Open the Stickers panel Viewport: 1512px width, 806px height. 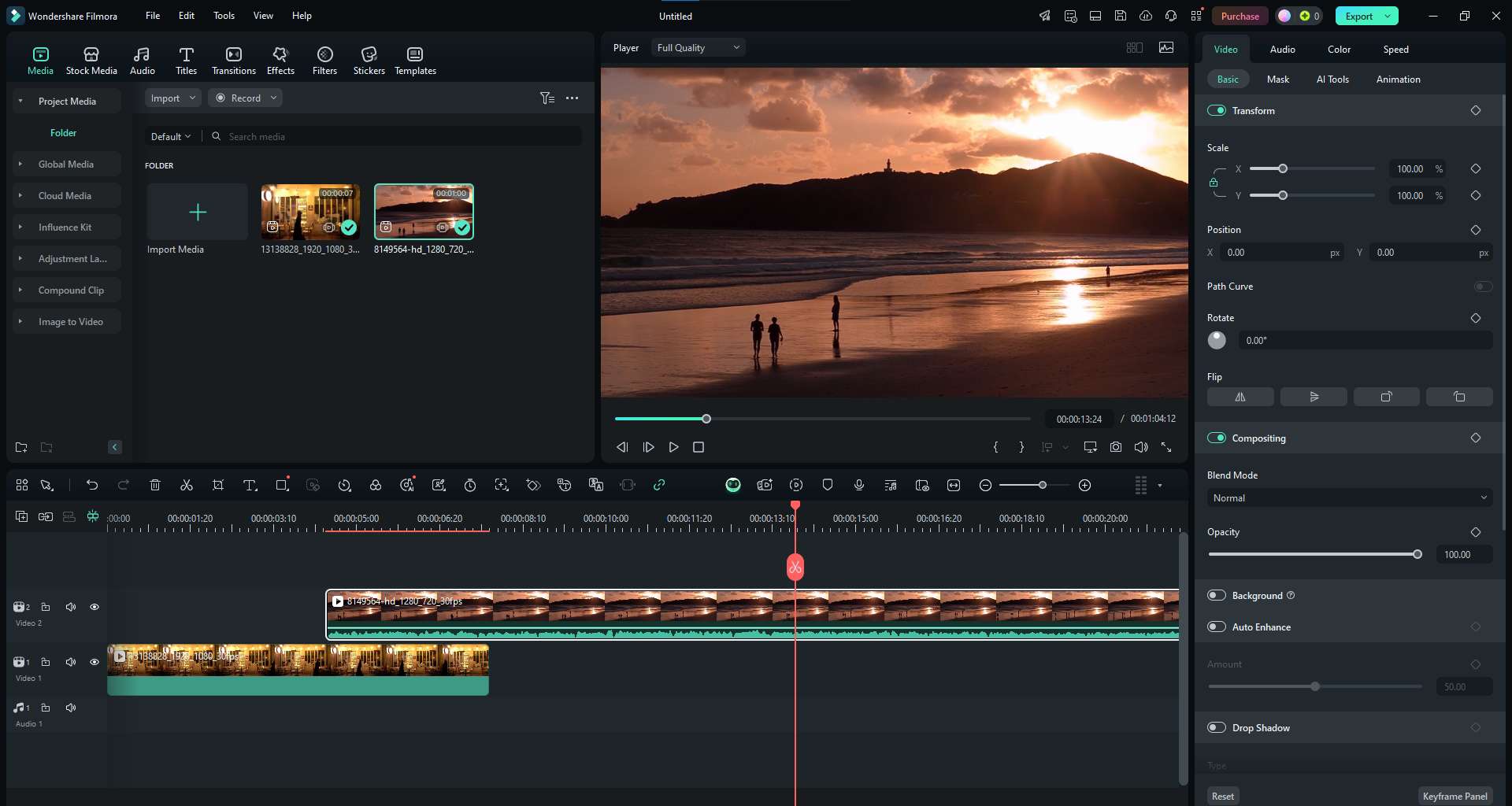pos(369,61)
